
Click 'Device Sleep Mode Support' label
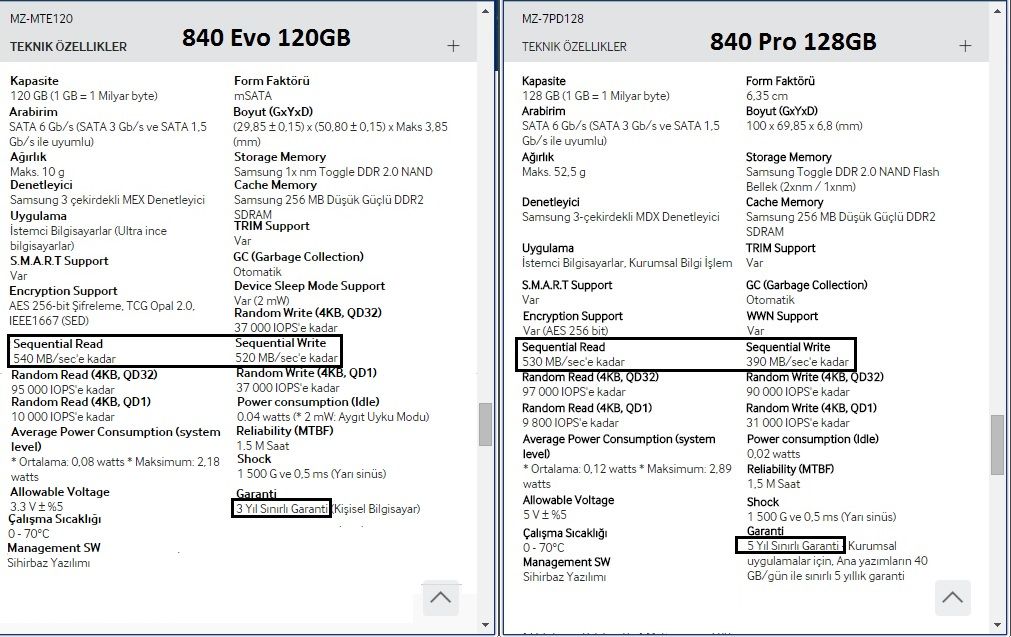(309, 286)
